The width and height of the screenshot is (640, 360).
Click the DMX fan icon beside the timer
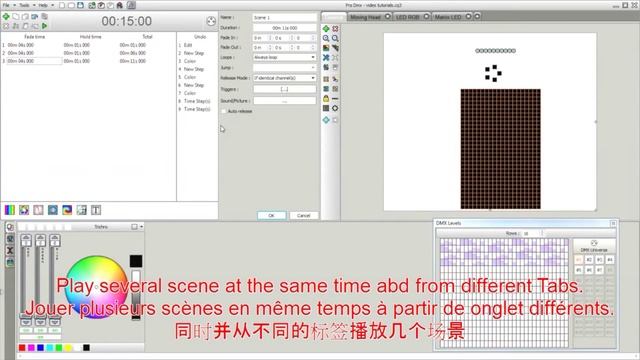pos(211,21)
